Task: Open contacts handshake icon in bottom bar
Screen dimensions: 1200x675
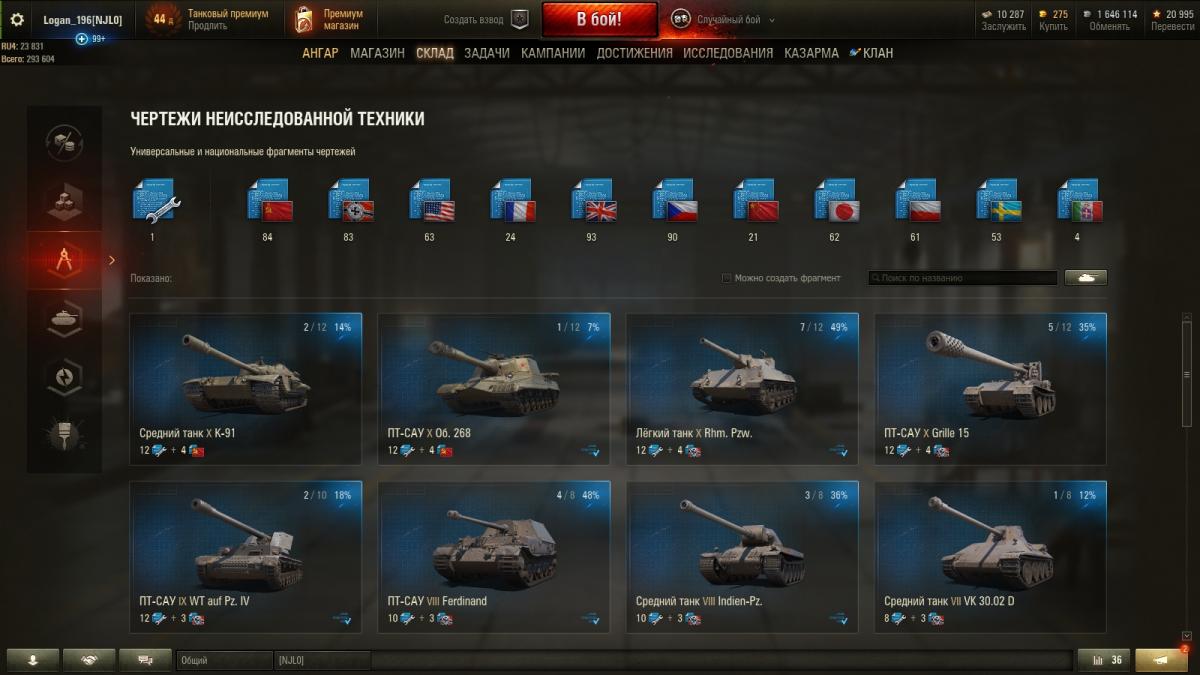Action: click(x=89, y=660)
